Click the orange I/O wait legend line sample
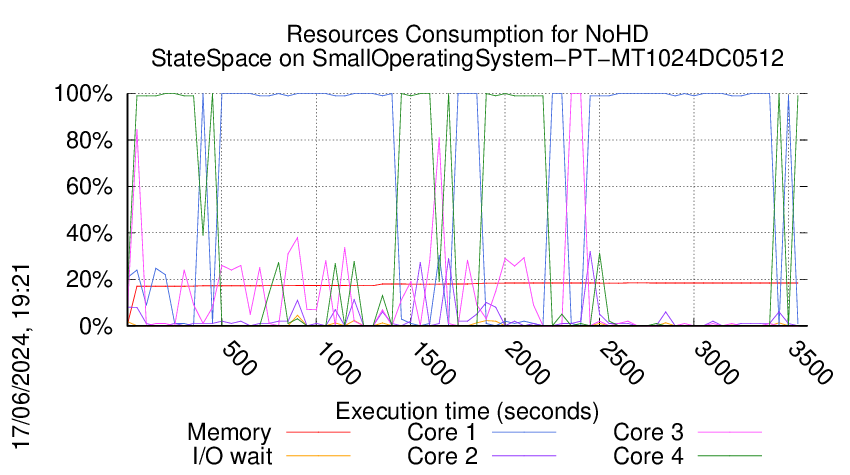The width and height of the screenshot is (850, 475). coord(318,456)
